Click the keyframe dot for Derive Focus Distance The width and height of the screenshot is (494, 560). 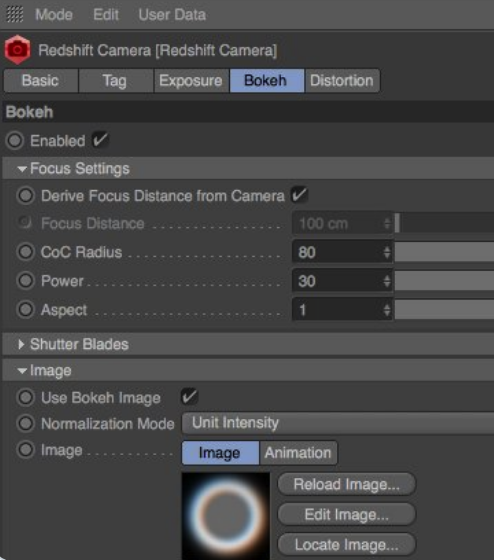26,195
